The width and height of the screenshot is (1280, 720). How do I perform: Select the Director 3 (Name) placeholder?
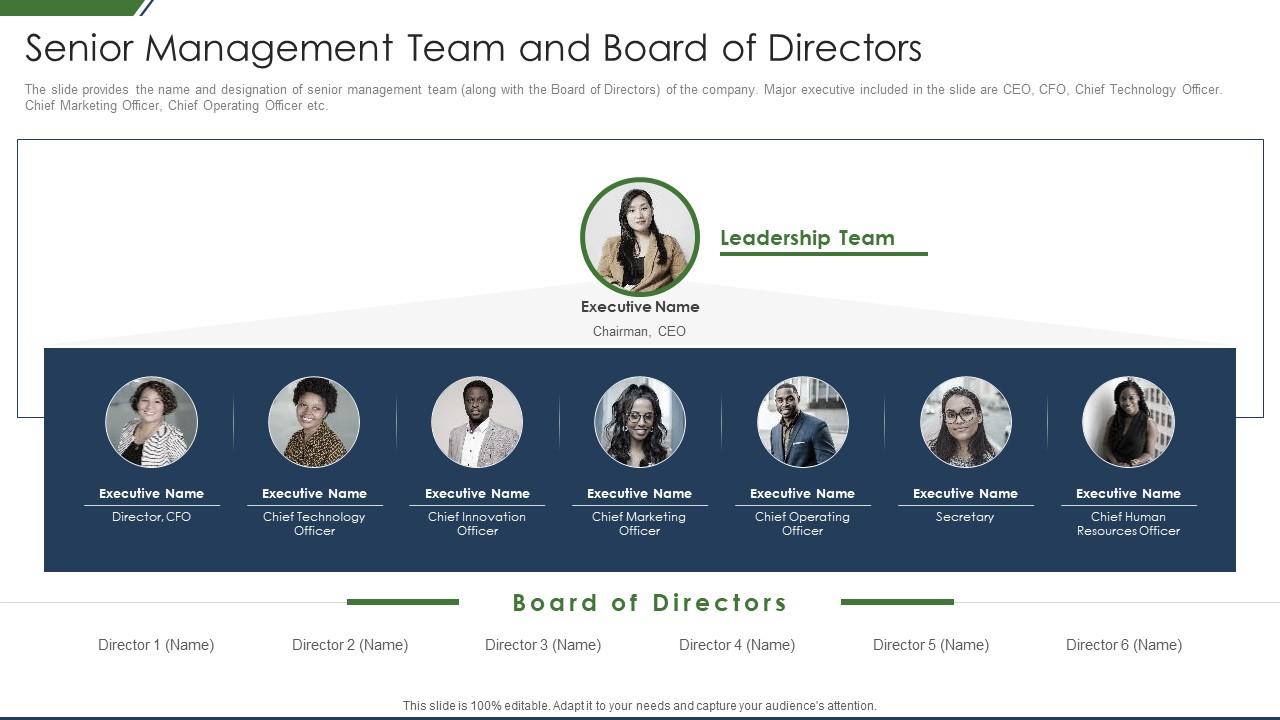coord(543,645)
